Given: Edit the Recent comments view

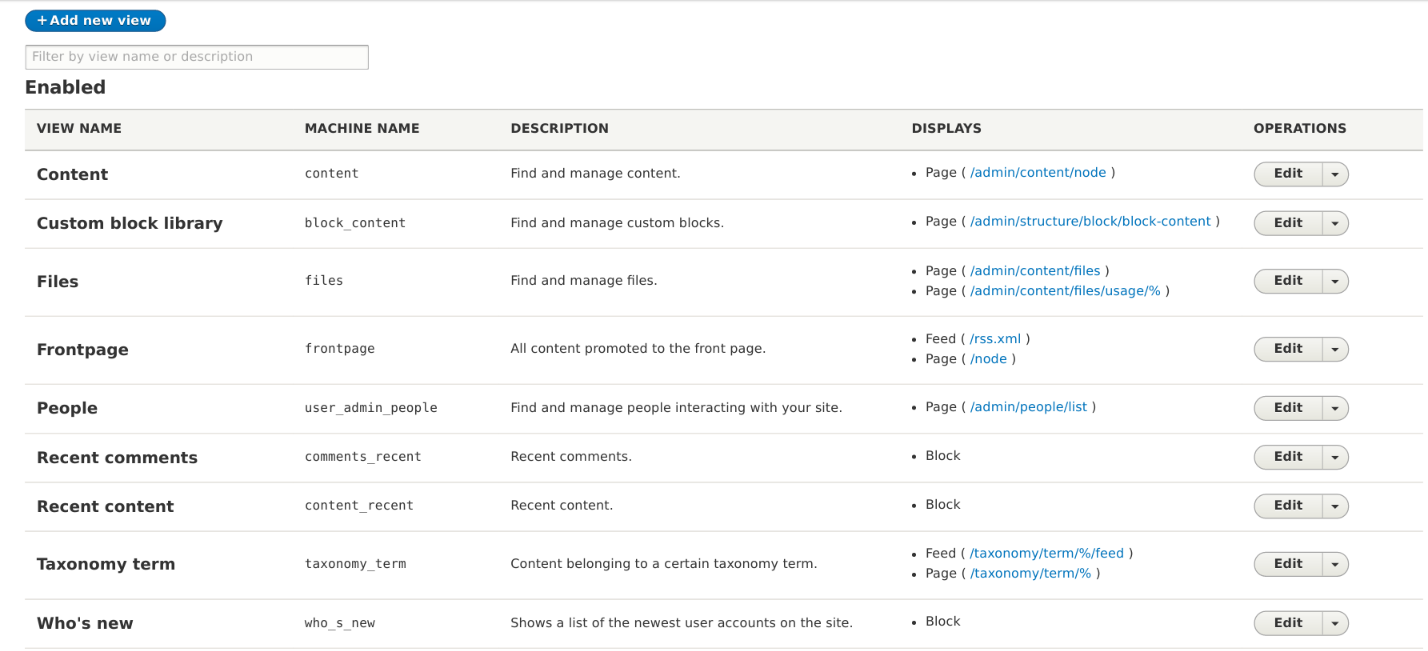Looking at the screenshot, I should [x=1288, y=456].
